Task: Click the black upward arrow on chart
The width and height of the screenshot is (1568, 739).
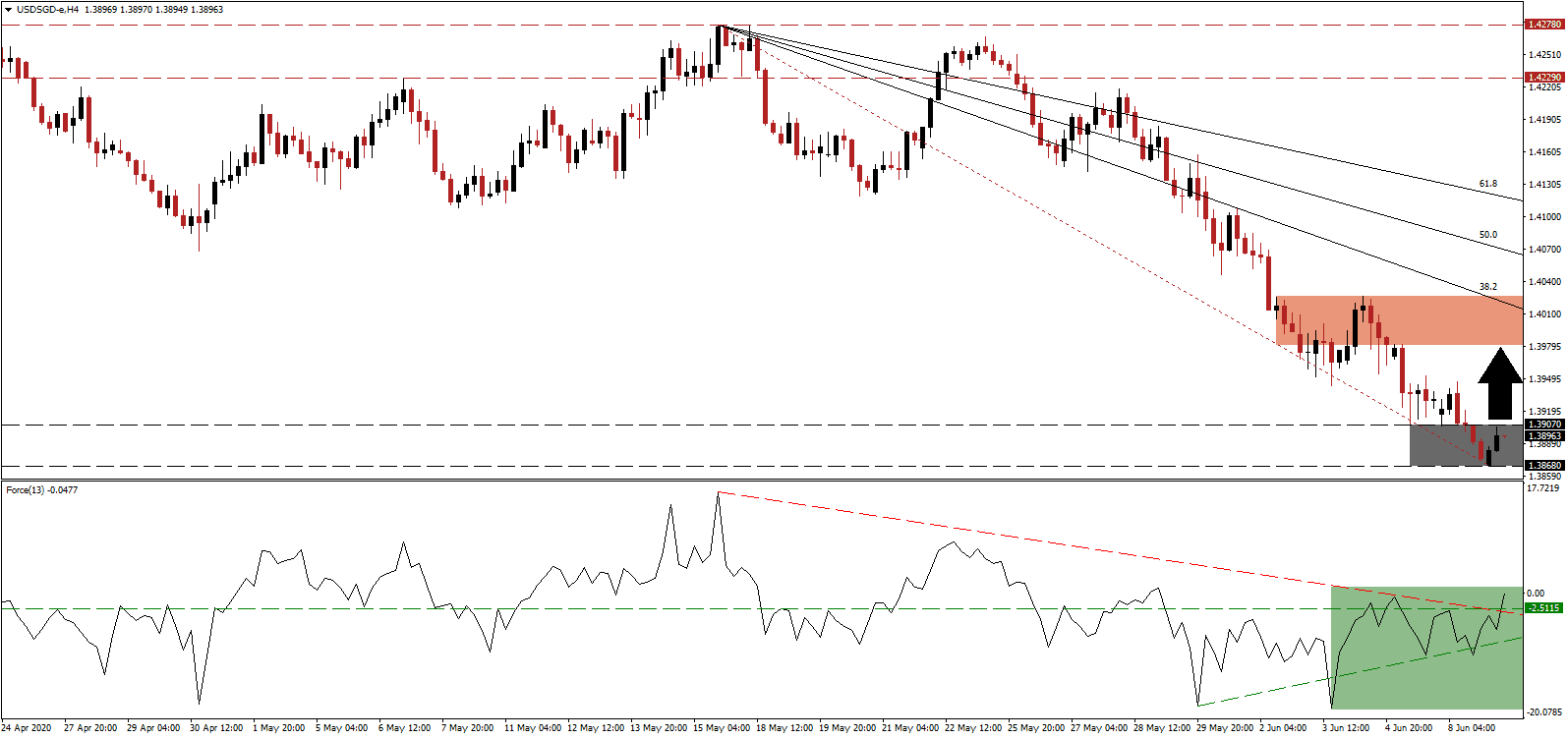Action: point(1500,383)
